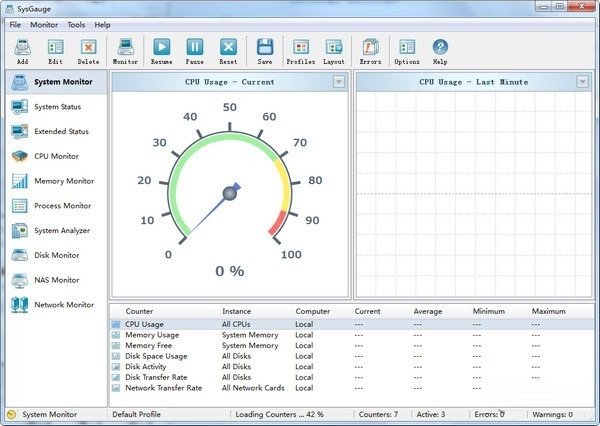Click the Resume toolbar icon
600x426 pixels.
(161, 49)
